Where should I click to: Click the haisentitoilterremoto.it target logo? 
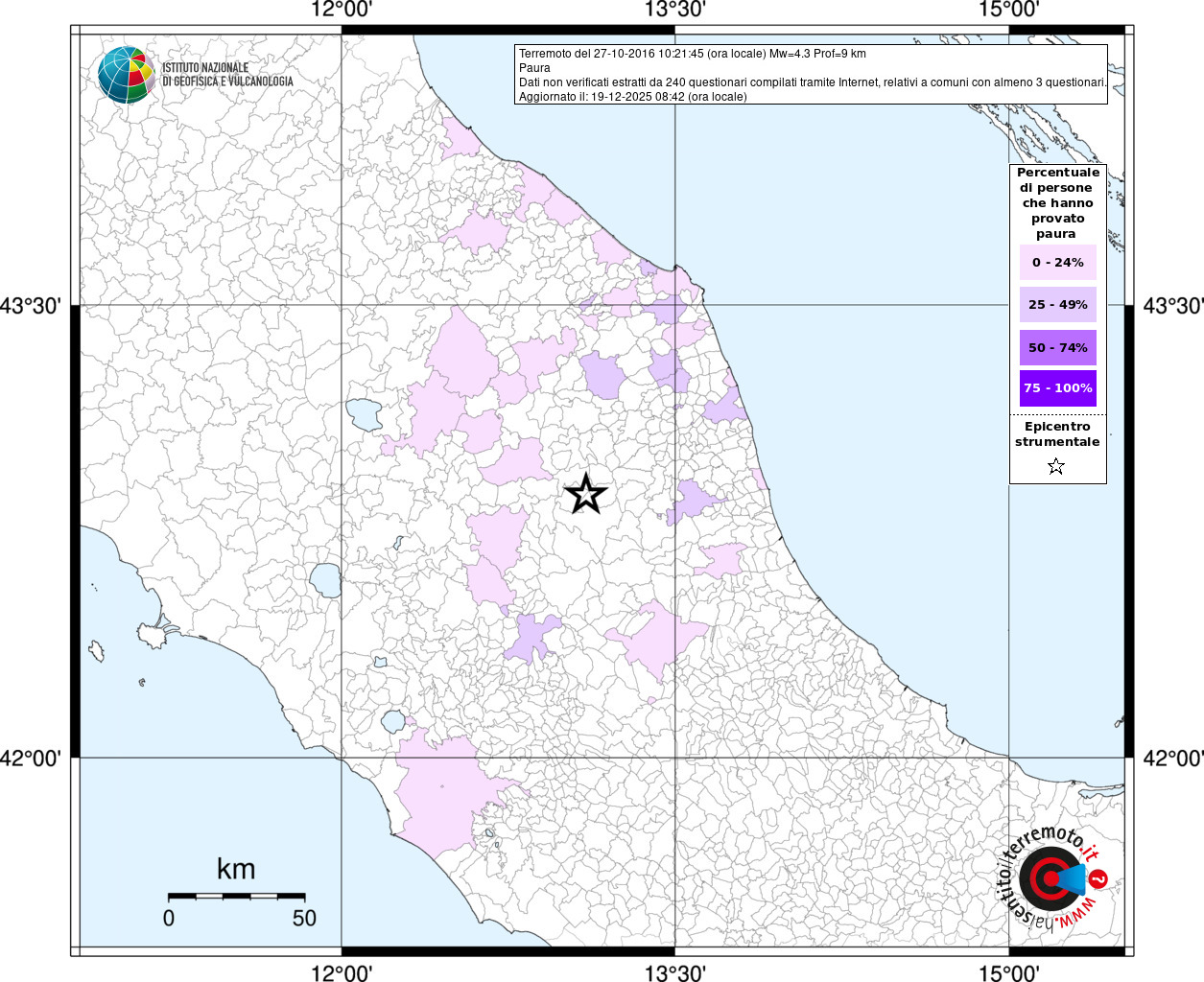1051,877
